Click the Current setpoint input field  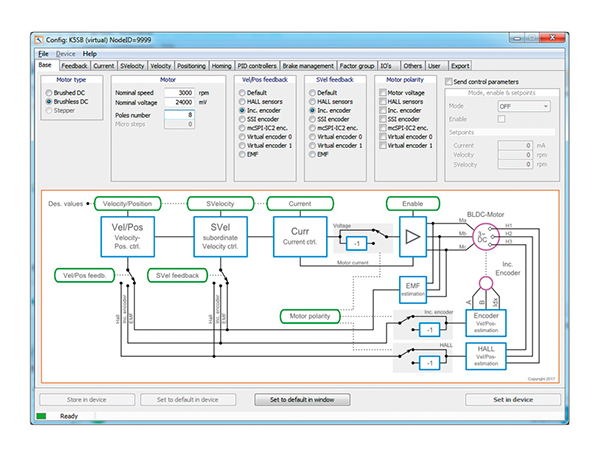(515, 145)
